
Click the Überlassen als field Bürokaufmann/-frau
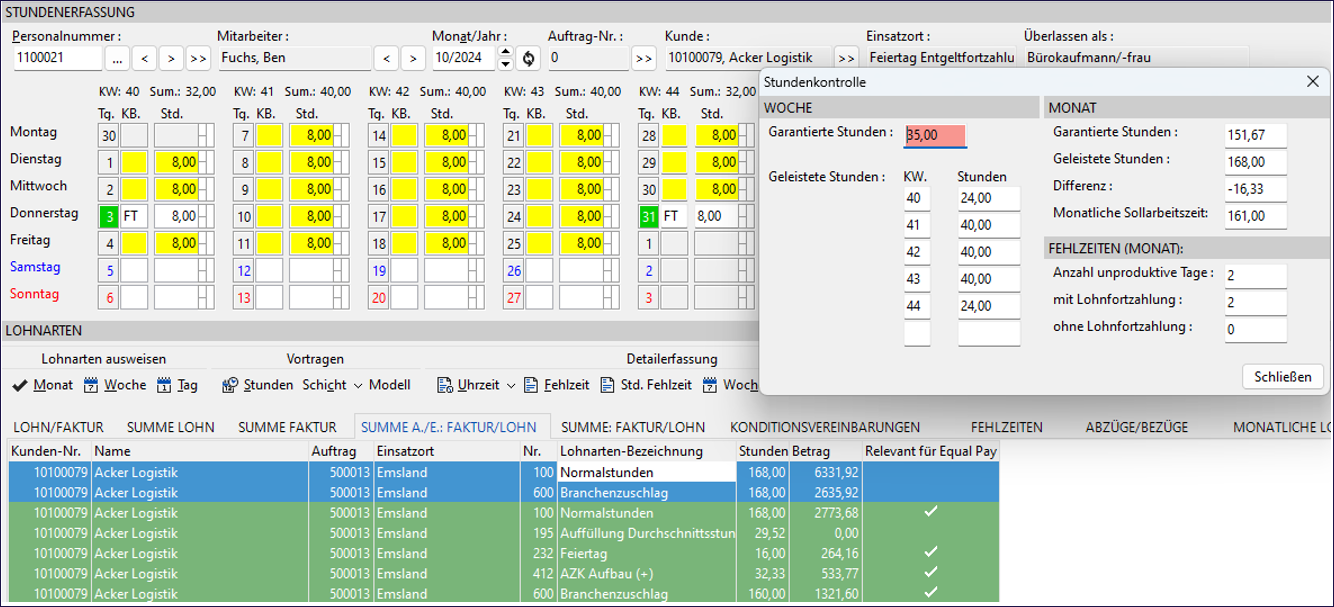tap(1136, 58)
